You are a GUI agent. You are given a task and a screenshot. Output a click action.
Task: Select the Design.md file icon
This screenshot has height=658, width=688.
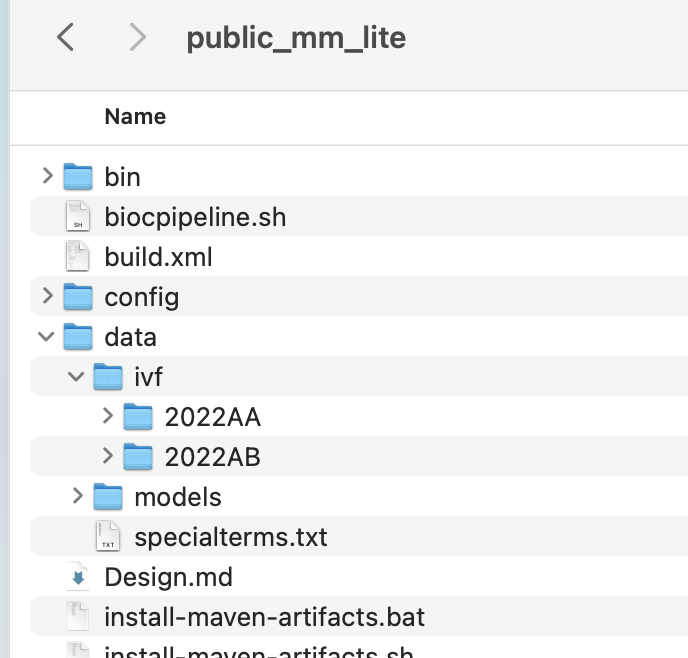pyautogui.click(x=78, y=576)
